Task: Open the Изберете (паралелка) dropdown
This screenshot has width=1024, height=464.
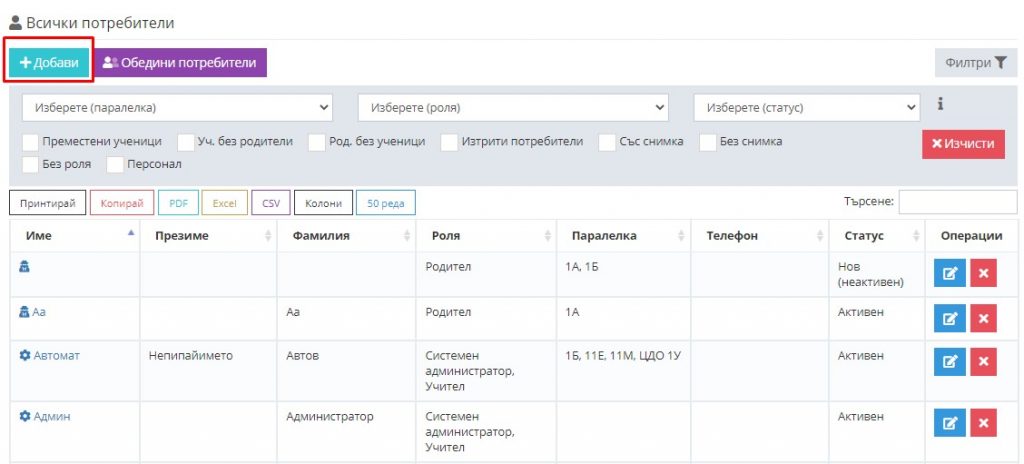Action: (178, 107)
